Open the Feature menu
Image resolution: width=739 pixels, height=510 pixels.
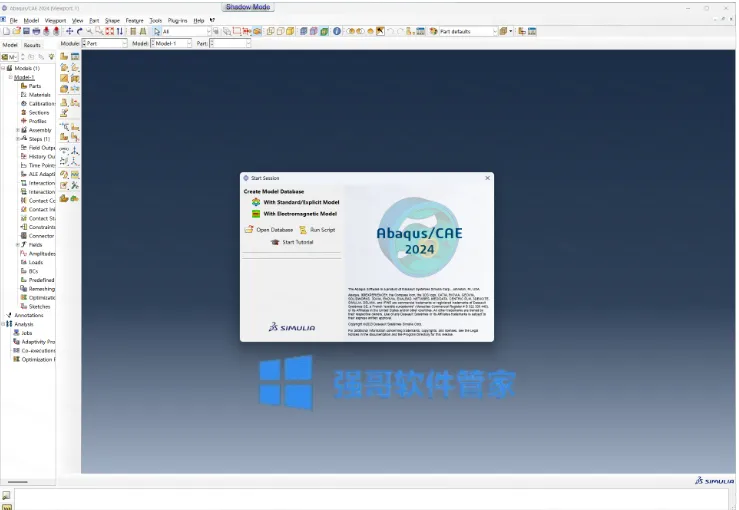click(134, 21)
